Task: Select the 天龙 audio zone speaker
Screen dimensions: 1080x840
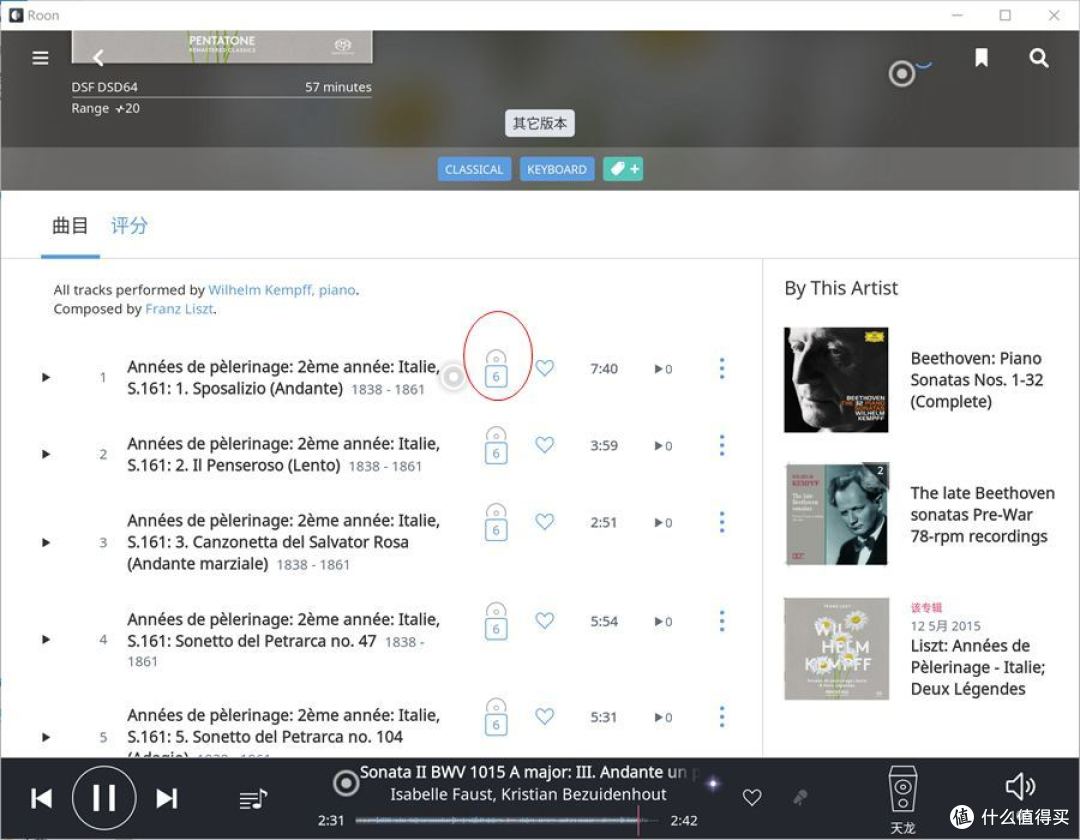Action: pos(902,798)
